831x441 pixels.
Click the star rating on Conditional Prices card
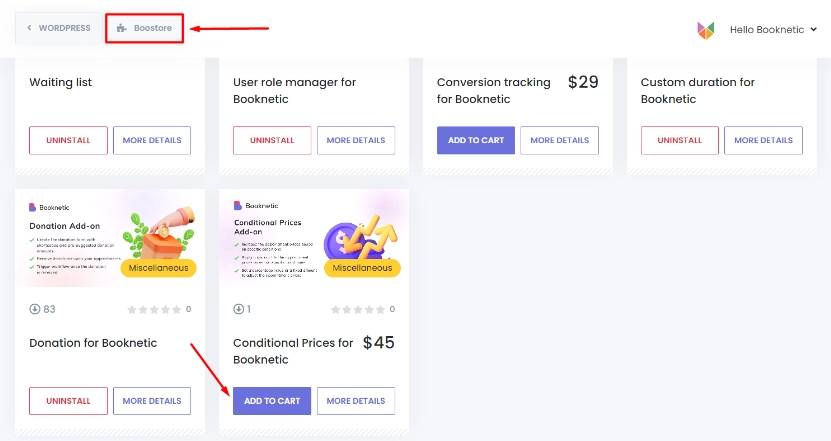(x=358, y=310)
